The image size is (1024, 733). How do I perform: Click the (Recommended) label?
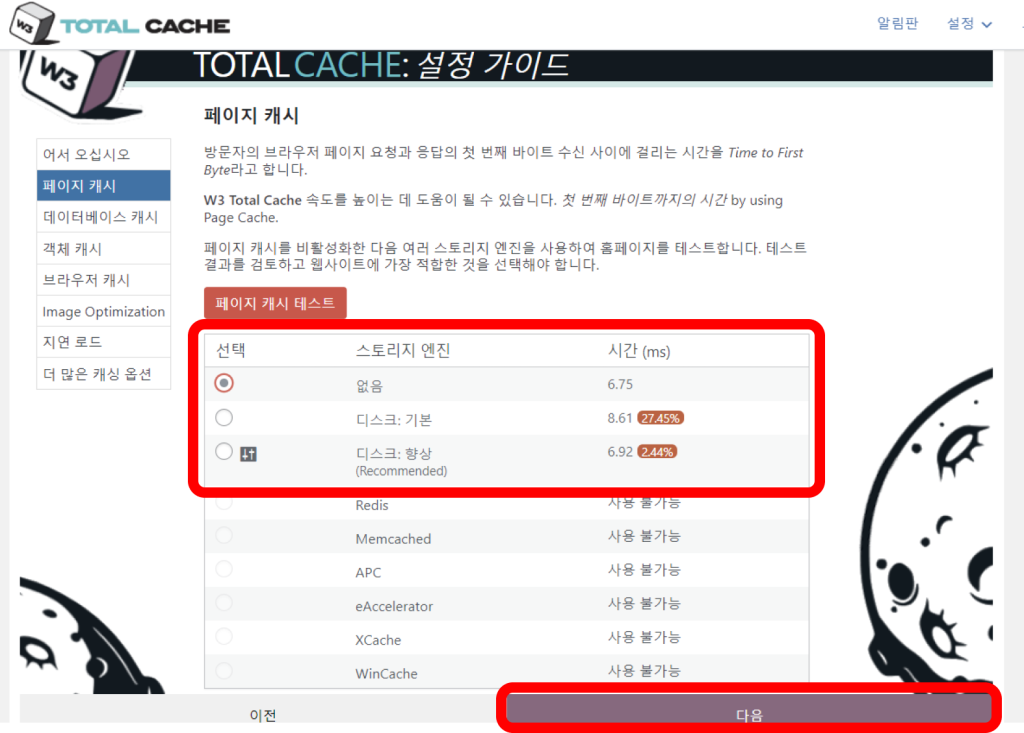401,471
